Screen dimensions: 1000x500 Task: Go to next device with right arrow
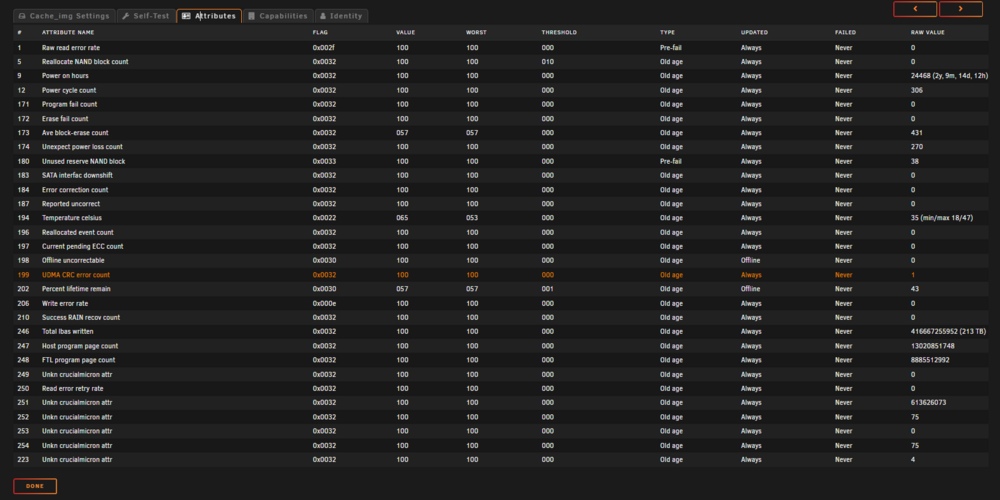coord(960,9)
